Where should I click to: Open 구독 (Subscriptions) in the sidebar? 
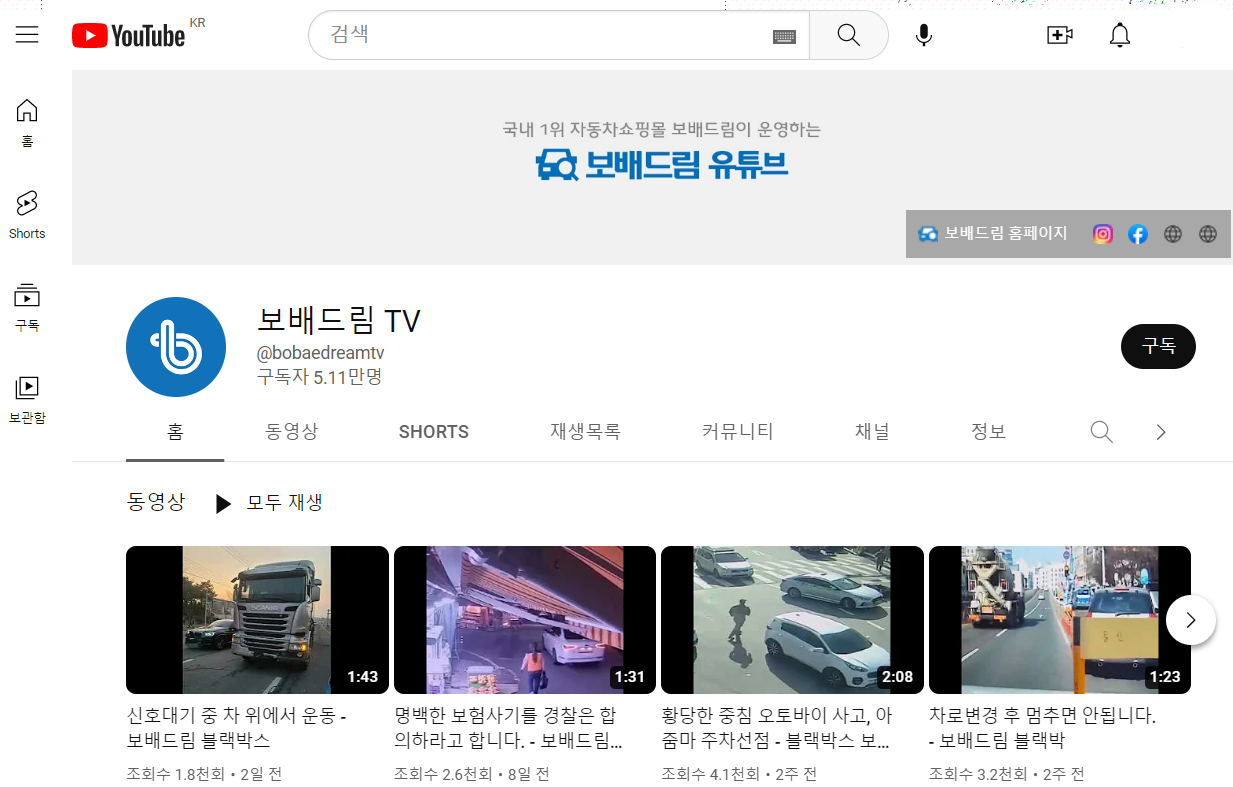[x=26, y=305]
